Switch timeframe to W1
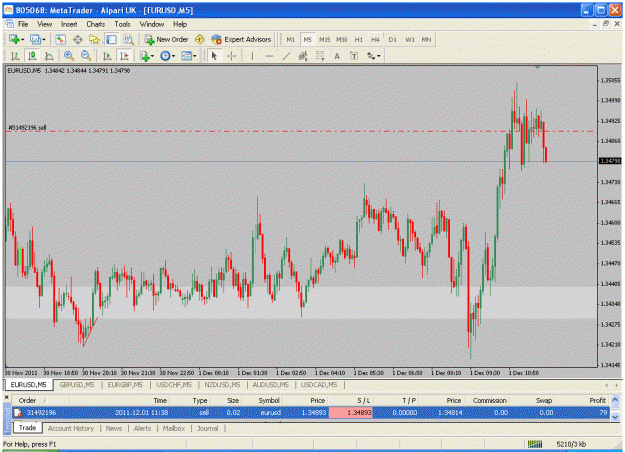 click(x=410, y=40)
